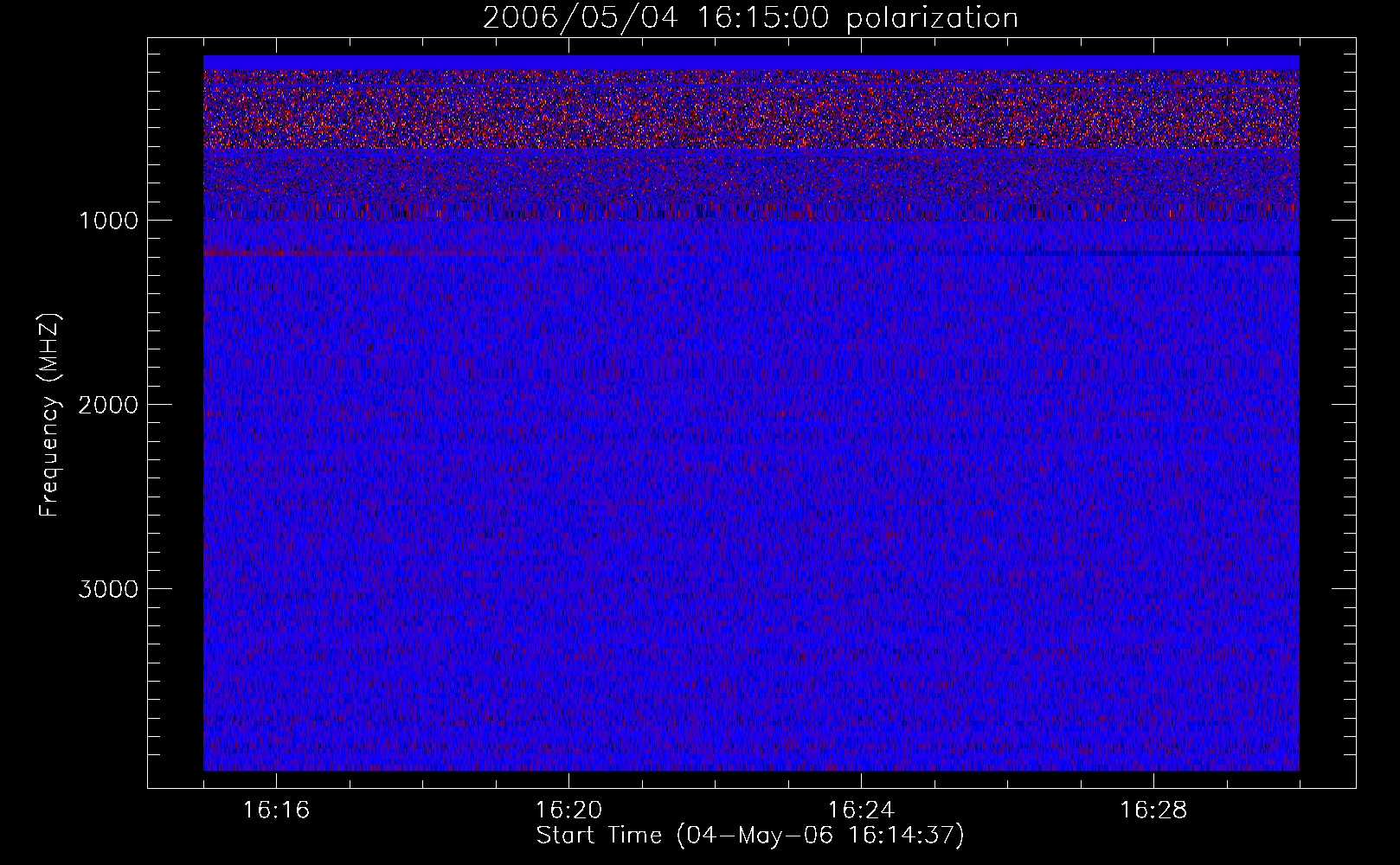Viewport: 1400px width, 865px height.
Task: Click the 16:28 time tick label
Action: point(1153,811)
